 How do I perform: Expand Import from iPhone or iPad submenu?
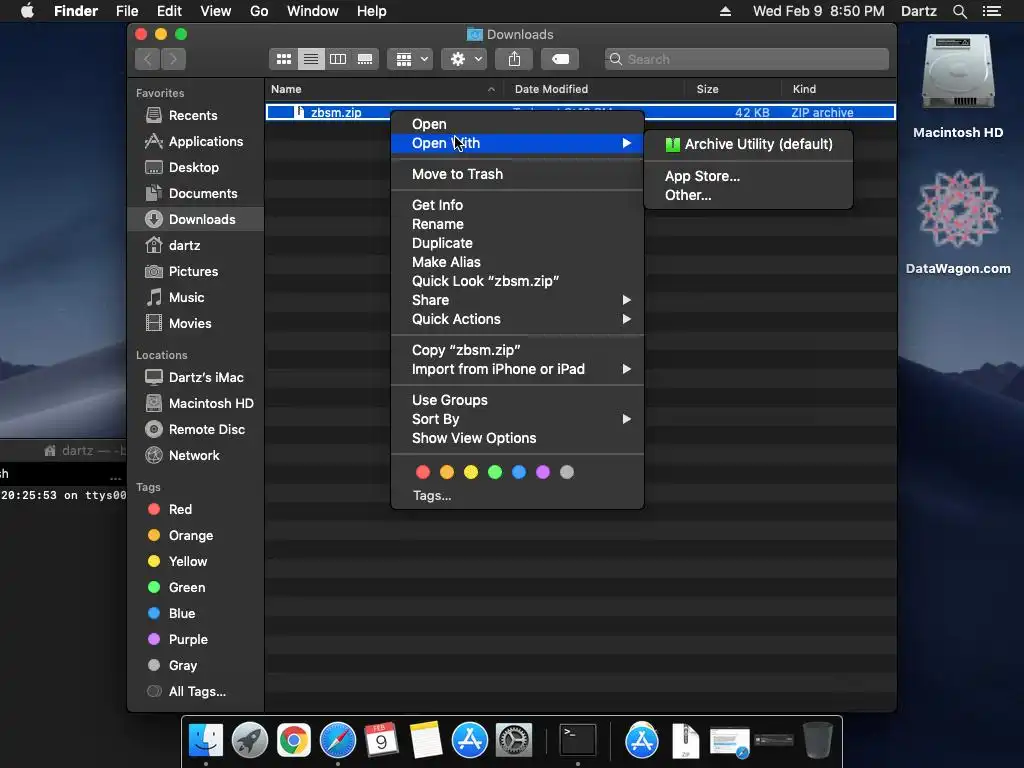click(x=517, y=369)
